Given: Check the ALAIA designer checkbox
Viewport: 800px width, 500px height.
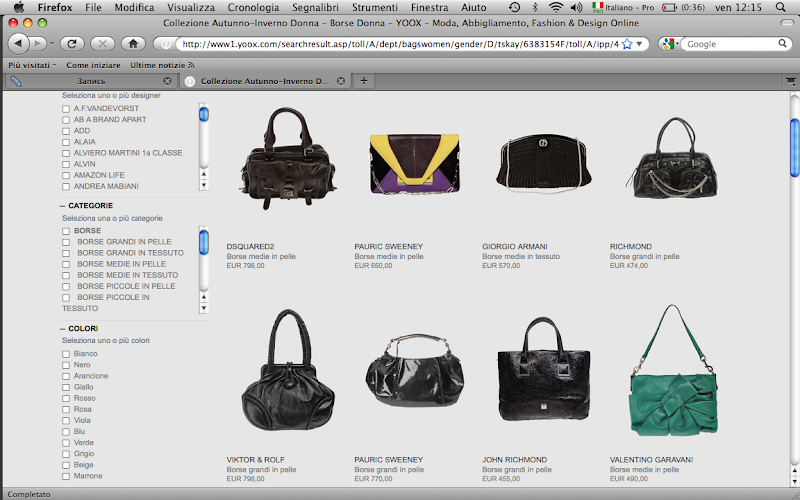Looking at the screenshot, I should coord(66,143).
